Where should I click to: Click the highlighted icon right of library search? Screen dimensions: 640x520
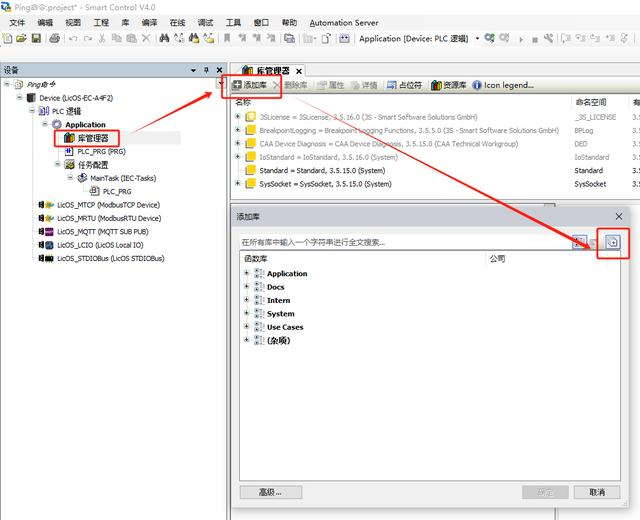point(613,242)
